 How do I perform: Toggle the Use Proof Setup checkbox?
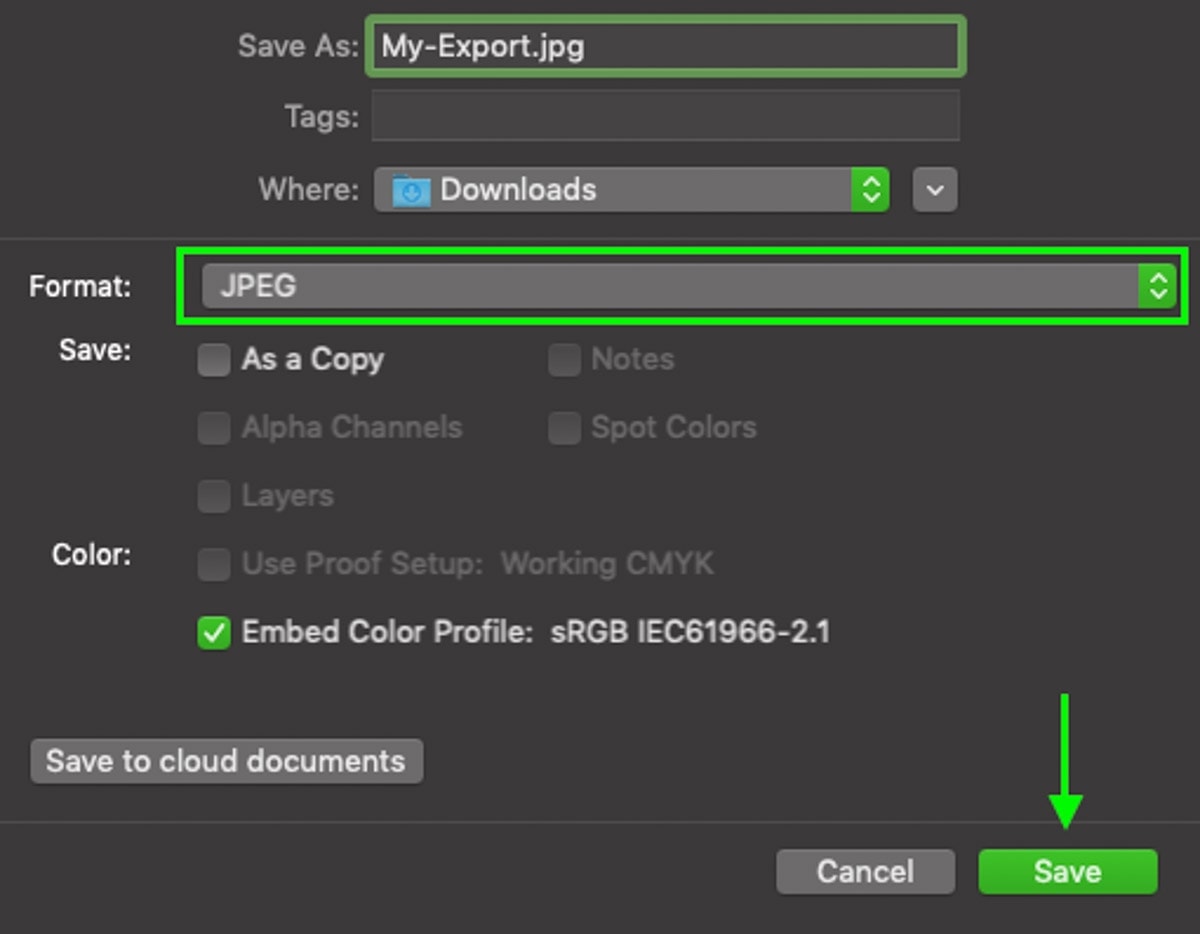pyautogui.click(x=214, y=564)
